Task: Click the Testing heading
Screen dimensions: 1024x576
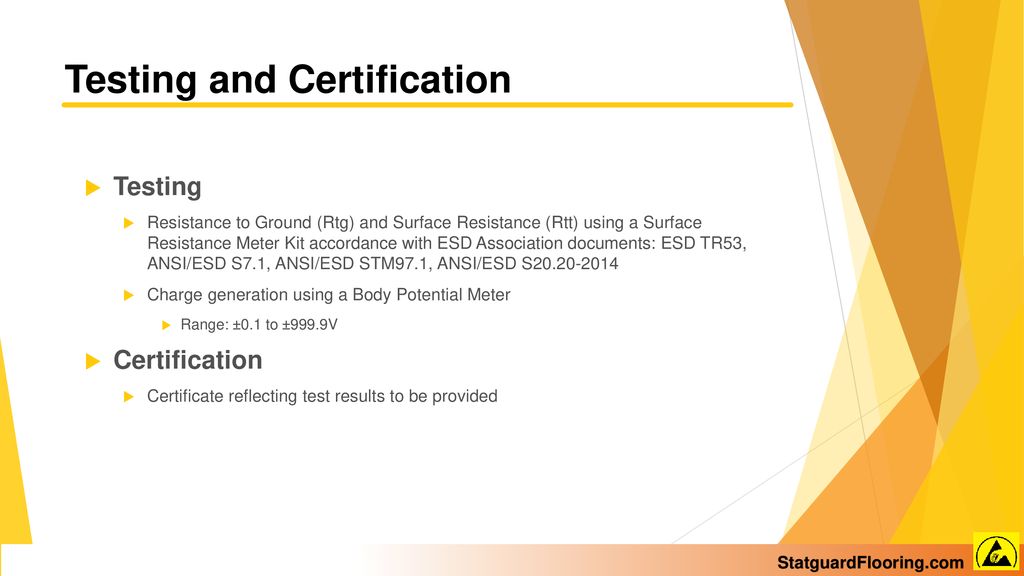Action: [x=157, y=187]
